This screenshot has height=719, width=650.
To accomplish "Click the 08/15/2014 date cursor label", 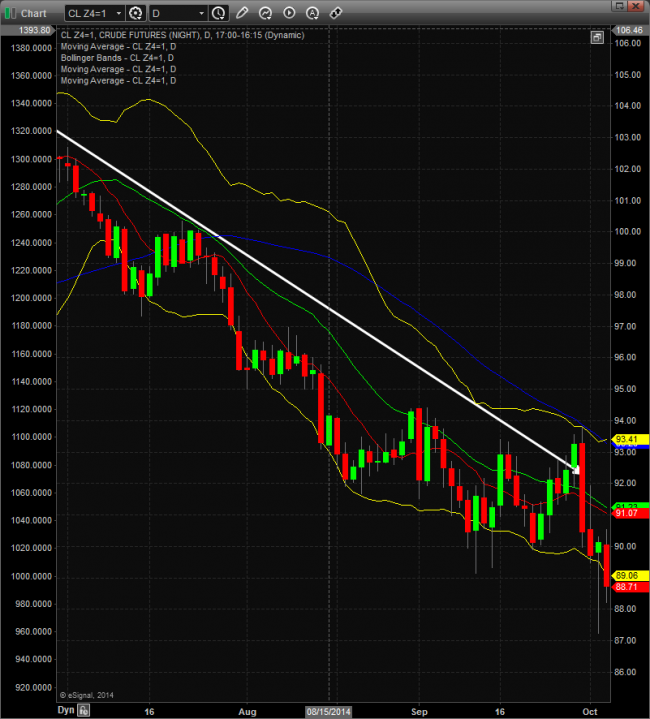I will click(x=329, y=712).
